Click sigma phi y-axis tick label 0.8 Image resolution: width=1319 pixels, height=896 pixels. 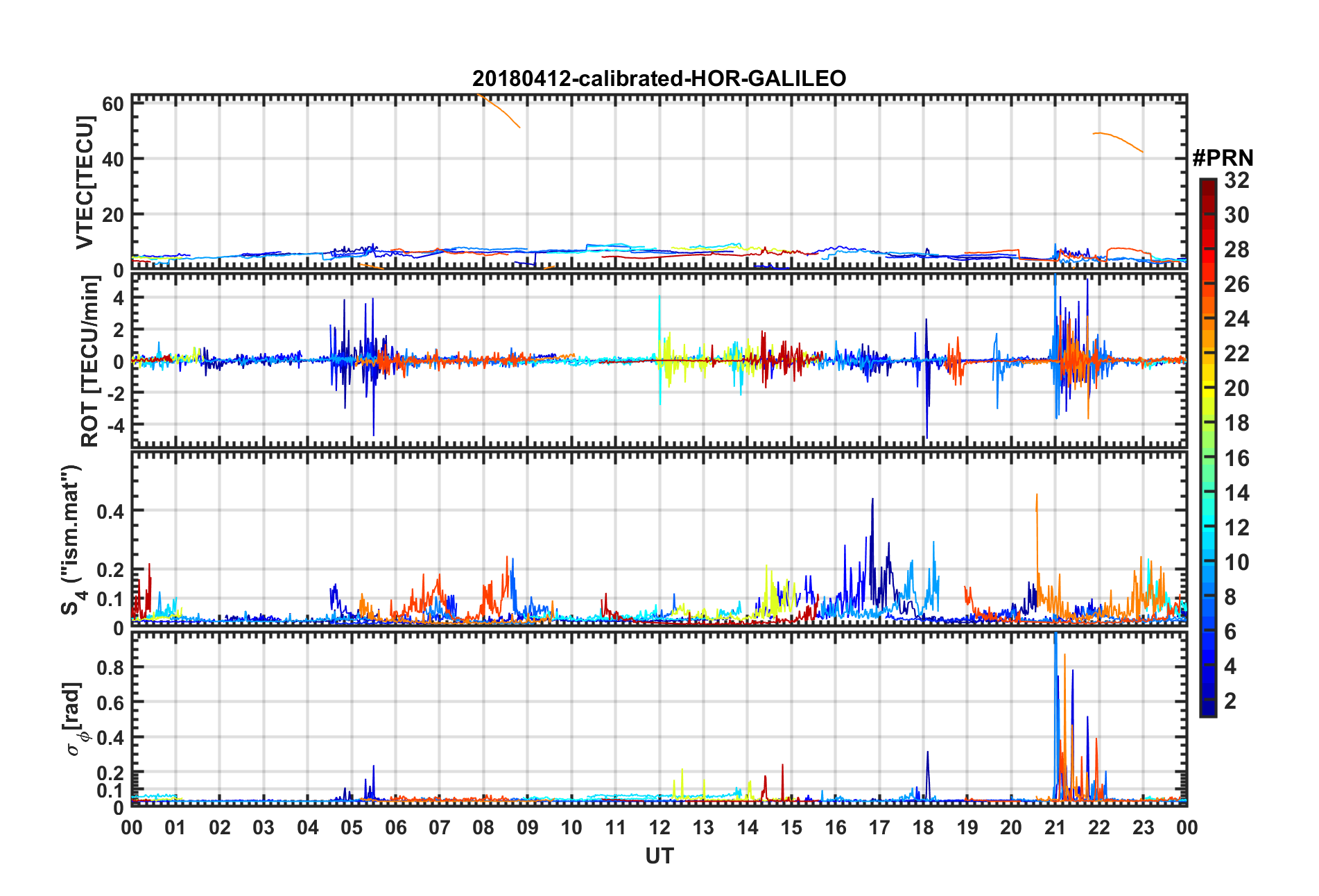(110, 668)
